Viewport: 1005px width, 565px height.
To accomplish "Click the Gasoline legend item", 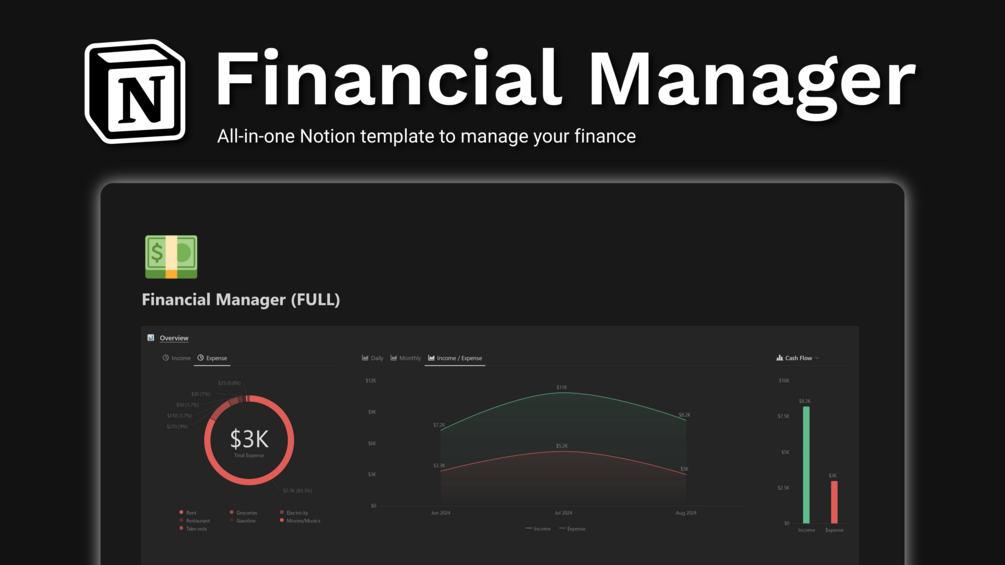I will pos(242,521).
